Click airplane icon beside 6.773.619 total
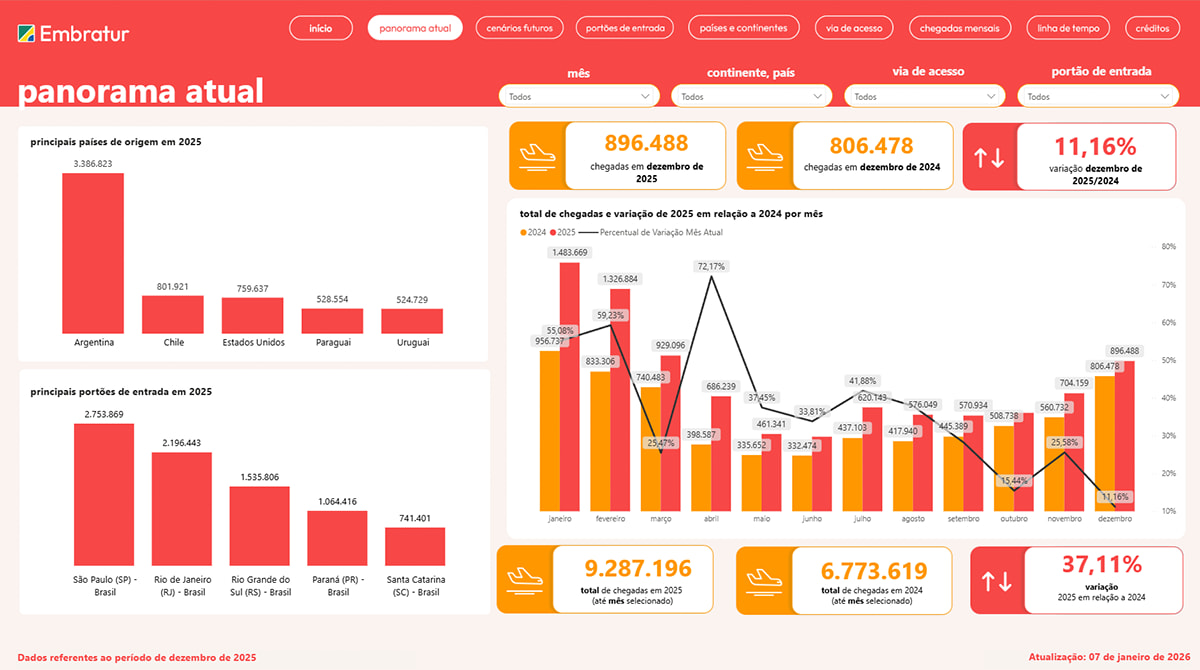This screenshot has width=1200, height=670. tap(764, 579)
